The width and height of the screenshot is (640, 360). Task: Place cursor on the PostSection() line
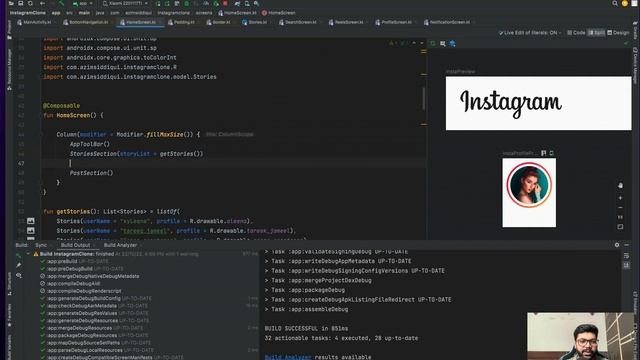(91, 173)
